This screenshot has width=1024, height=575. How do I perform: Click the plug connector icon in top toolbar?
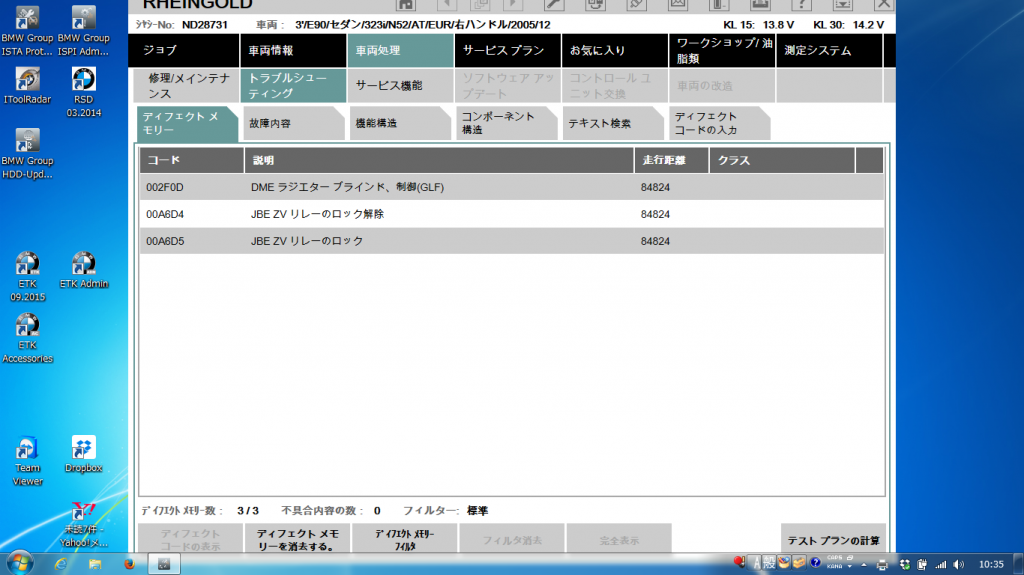[x=637, y=5]
